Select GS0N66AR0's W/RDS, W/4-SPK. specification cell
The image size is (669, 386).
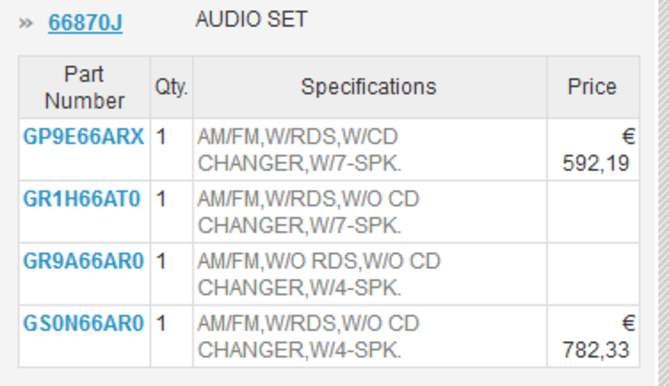click(369, 337)
